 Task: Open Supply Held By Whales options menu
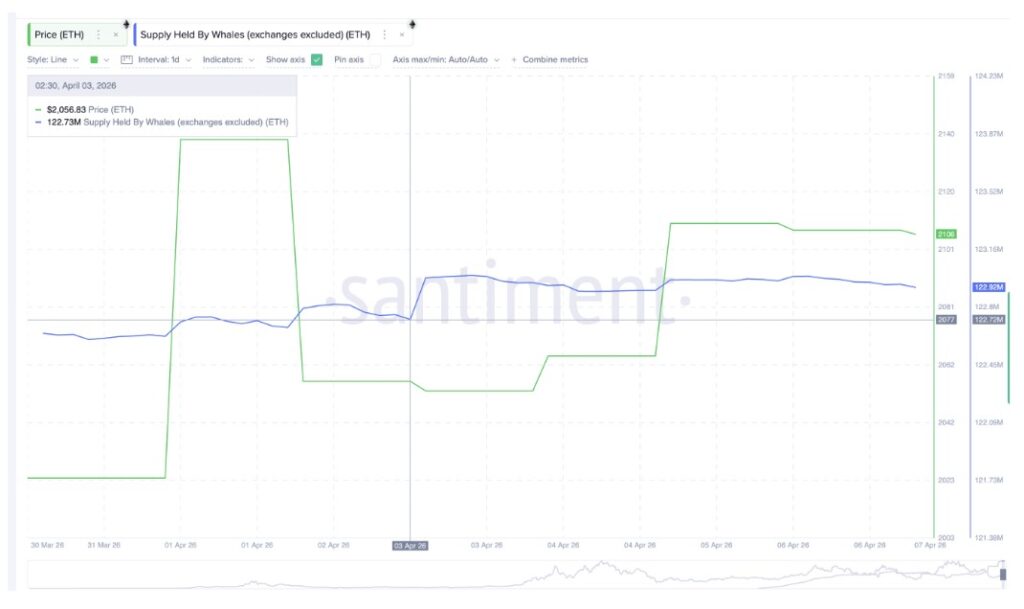(x=385, y=35)
